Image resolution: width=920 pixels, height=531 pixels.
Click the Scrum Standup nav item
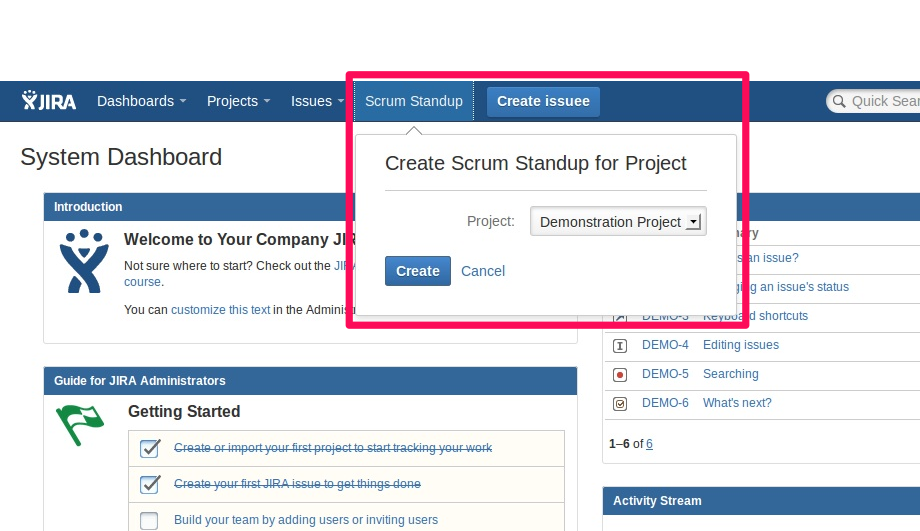point(414,101)
